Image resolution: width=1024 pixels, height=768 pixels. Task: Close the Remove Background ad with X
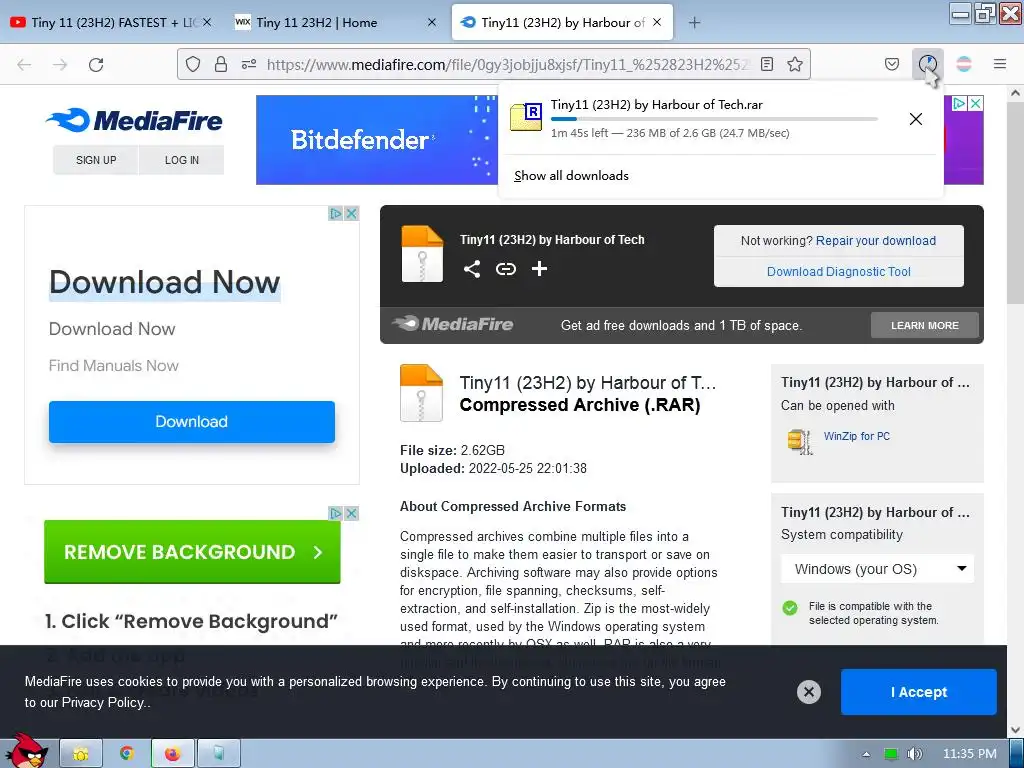point(351,513)
